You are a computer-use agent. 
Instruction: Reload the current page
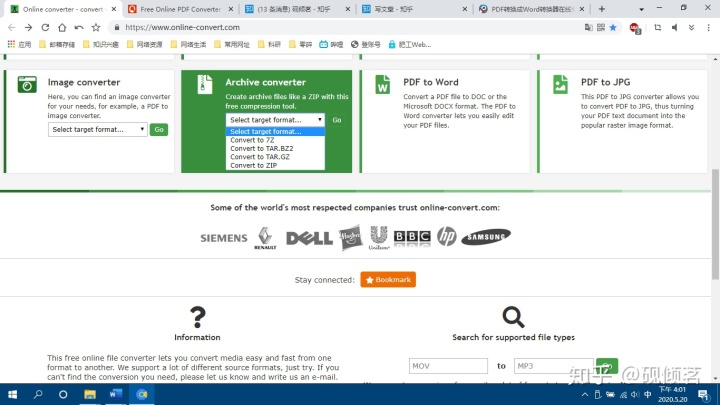tap(45, 28)
